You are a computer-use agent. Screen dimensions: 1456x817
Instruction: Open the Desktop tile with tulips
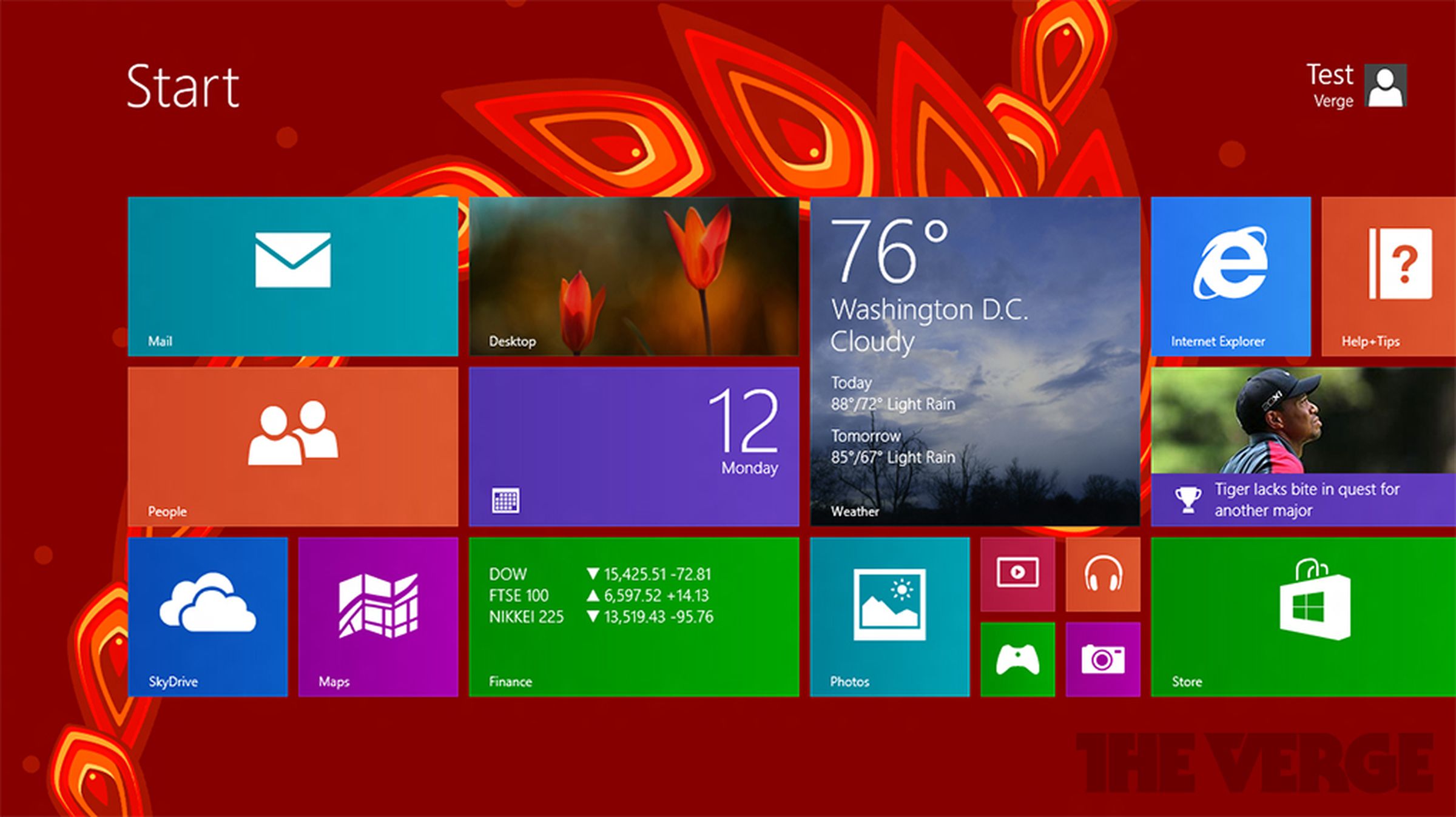[634, 276]
